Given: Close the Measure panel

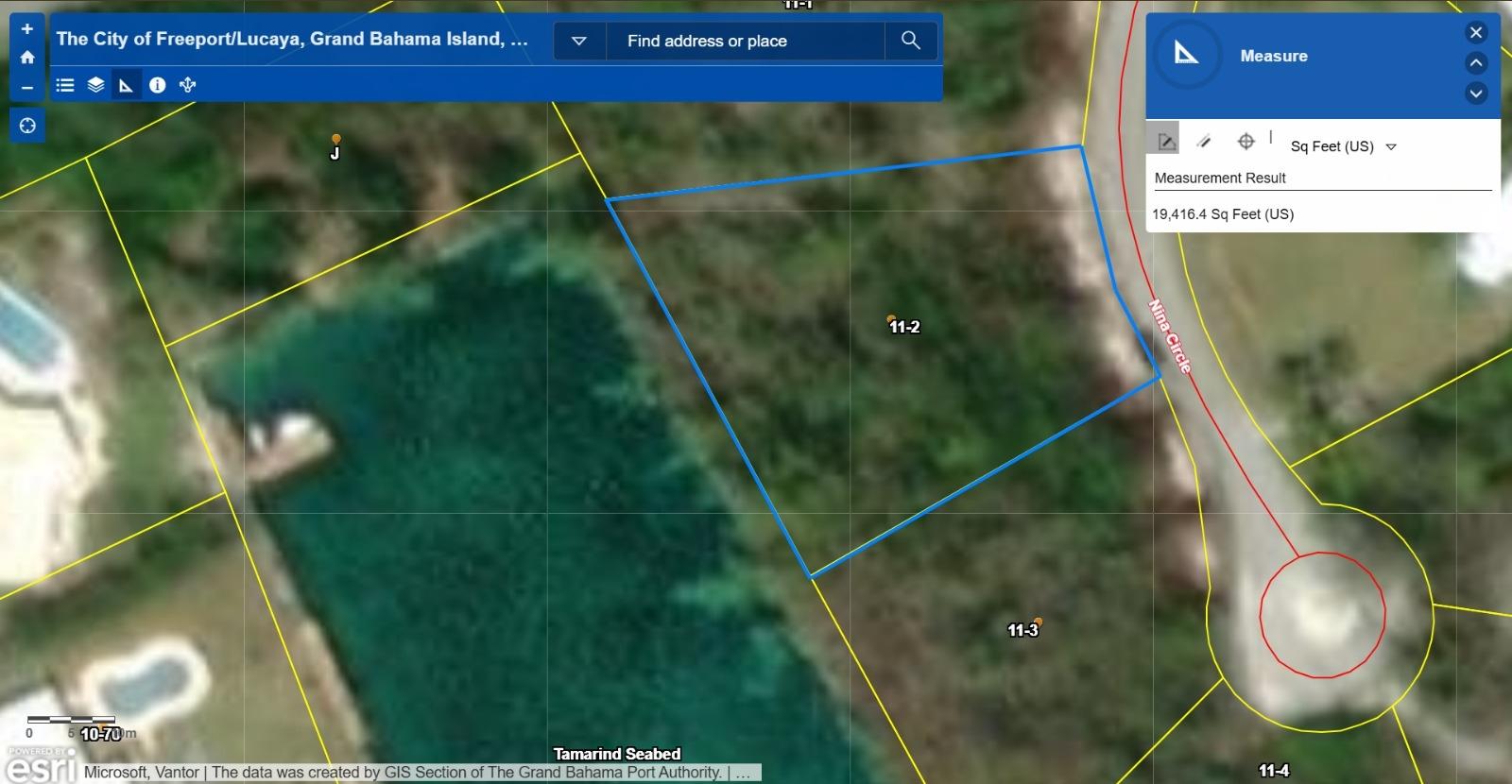Looking at the screenshot, I should [x=1476, y=33].
